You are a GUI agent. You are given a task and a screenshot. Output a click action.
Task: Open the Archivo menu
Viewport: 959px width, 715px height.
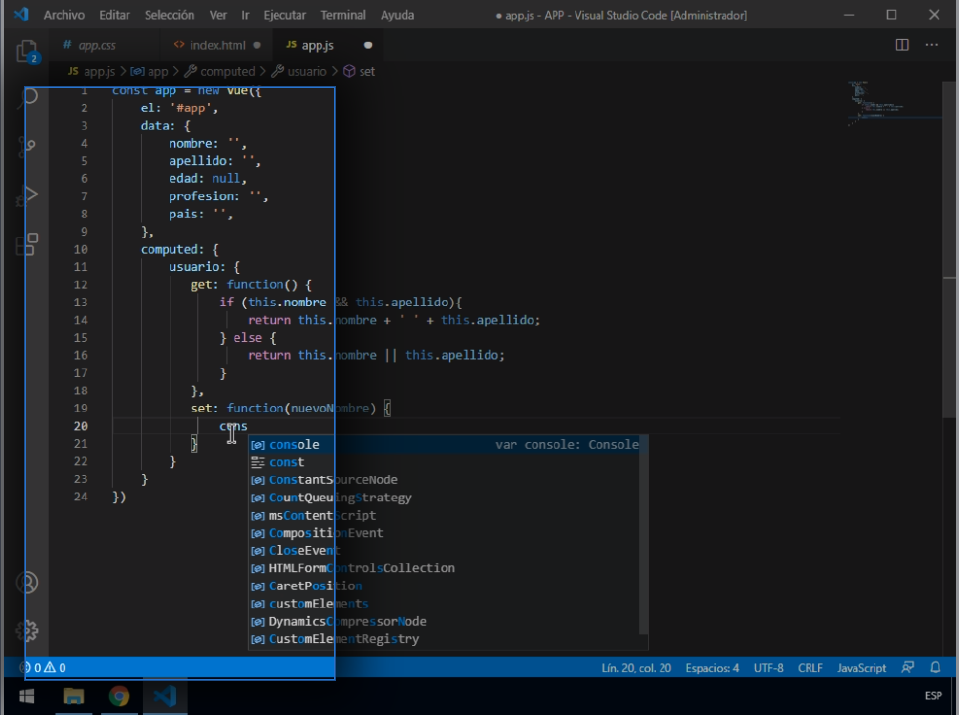click(64, 16)
